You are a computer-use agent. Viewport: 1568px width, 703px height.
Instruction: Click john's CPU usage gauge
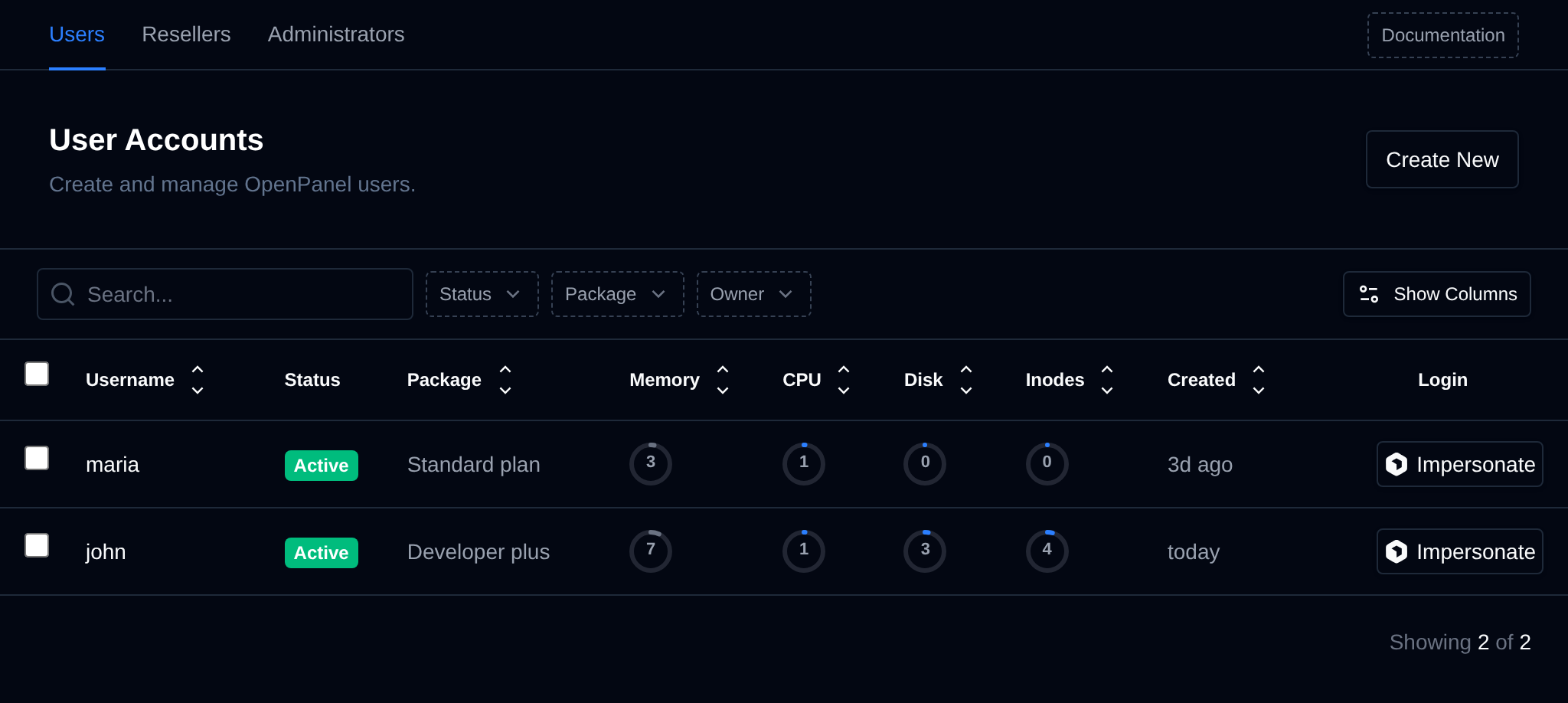click(x=804, y=551)
